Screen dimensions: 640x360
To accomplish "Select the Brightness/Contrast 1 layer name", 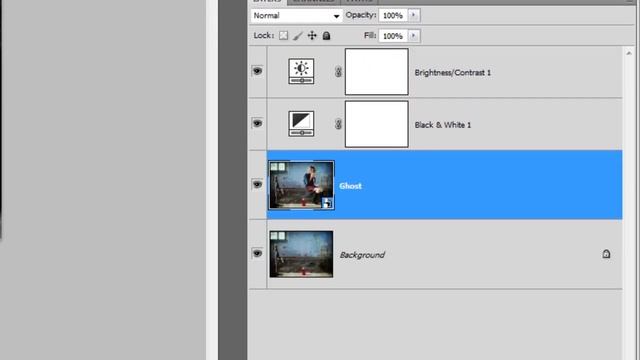I will point(453,73).
